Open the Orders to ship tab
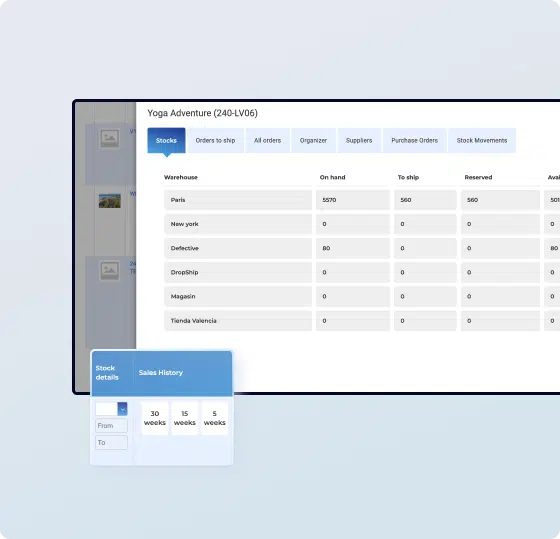This screenshot has width=560, height=539. click(x=215, y=140)
